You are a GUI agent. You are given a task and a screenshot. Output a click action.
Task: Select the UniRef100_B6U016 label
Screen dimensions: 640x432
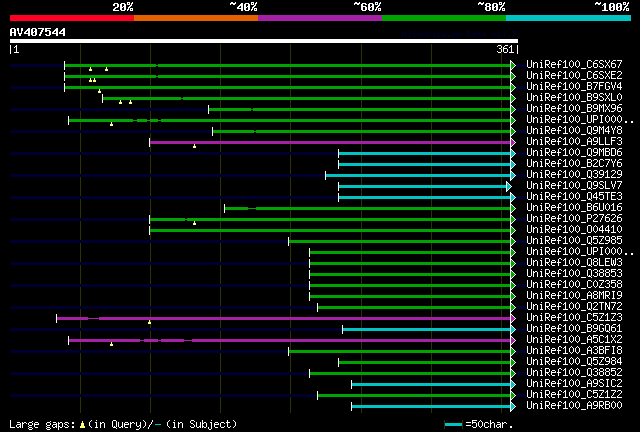click(x=574, y=208)
